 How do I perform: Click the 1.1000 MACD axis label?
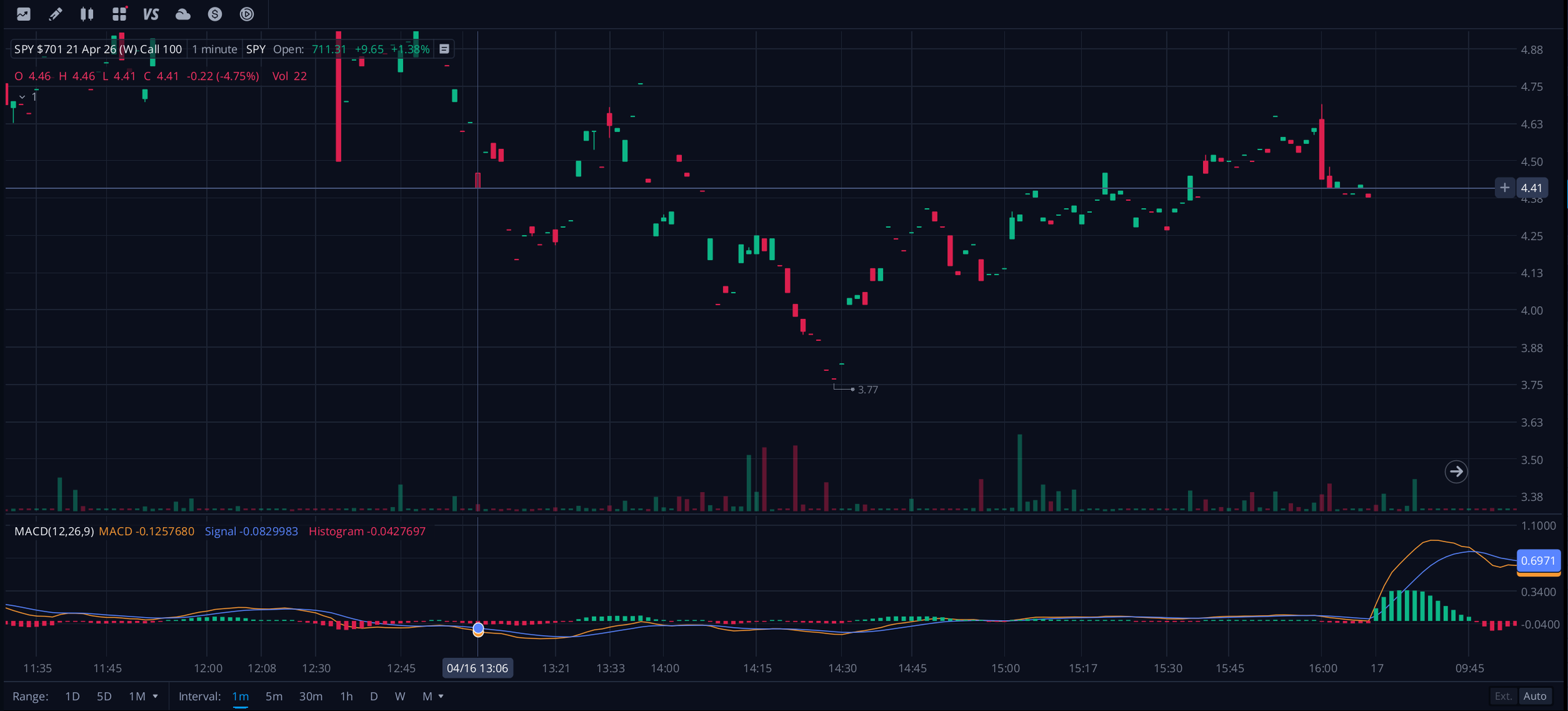point(1539,526)
